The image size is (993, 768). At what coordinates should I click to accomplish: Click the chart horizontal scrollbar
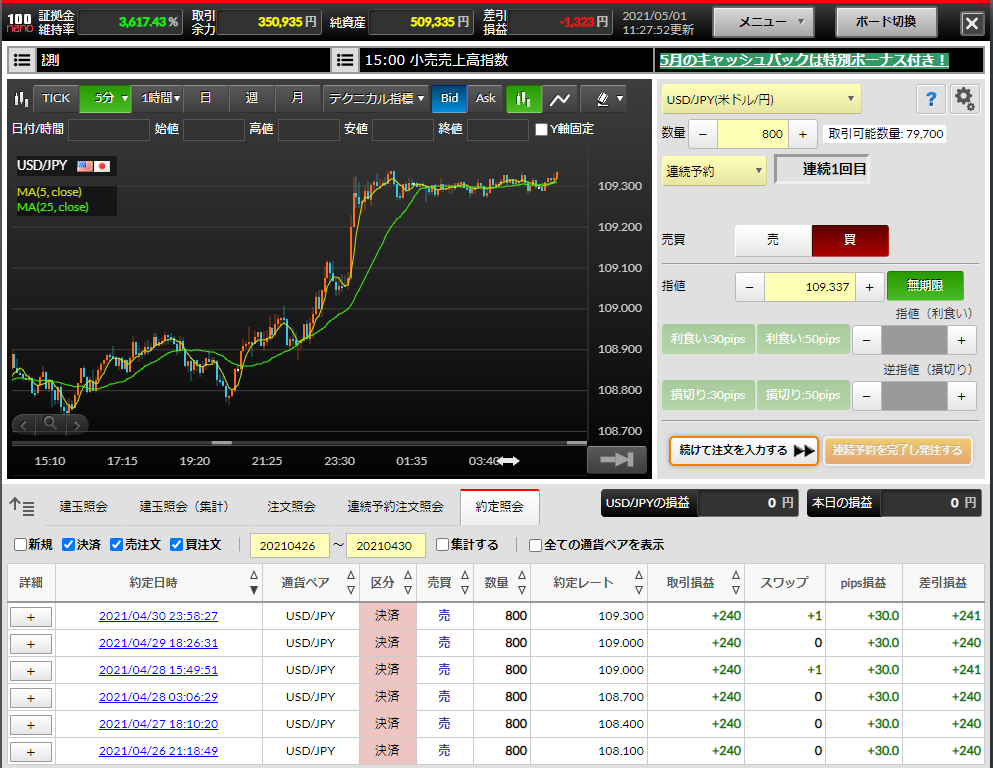coord(299,443)
